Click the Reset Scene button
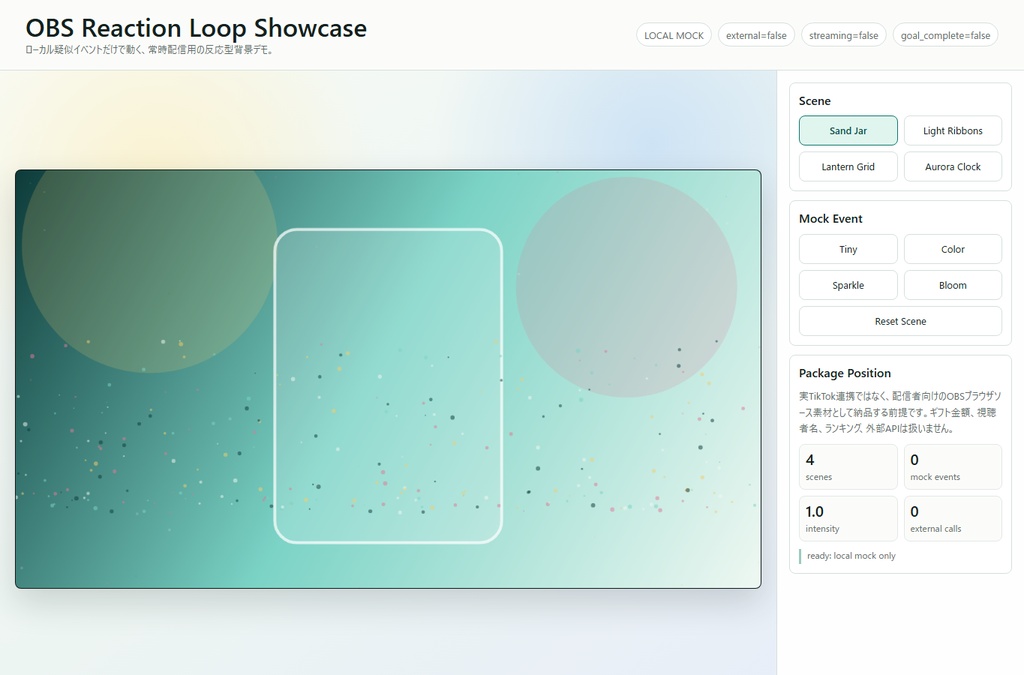Screen dimensions: 1024x675 (x=901, y=321)
